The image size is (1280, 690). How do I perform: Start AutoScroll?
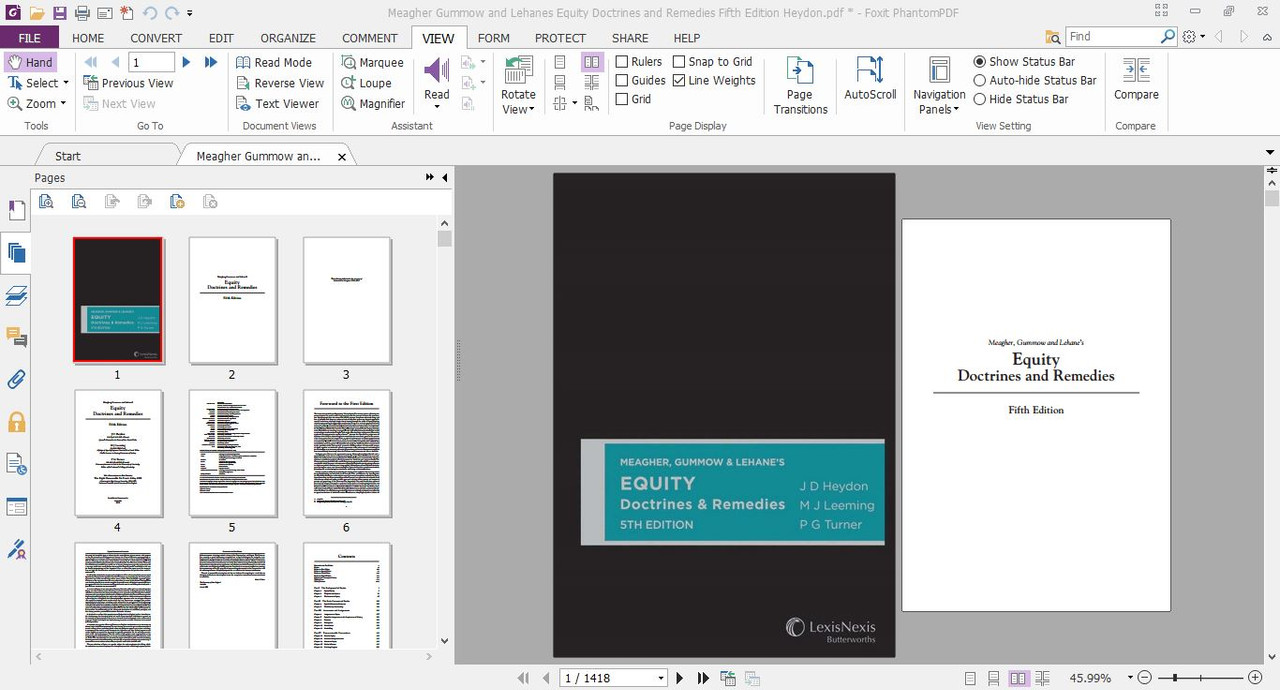[870, 78]
